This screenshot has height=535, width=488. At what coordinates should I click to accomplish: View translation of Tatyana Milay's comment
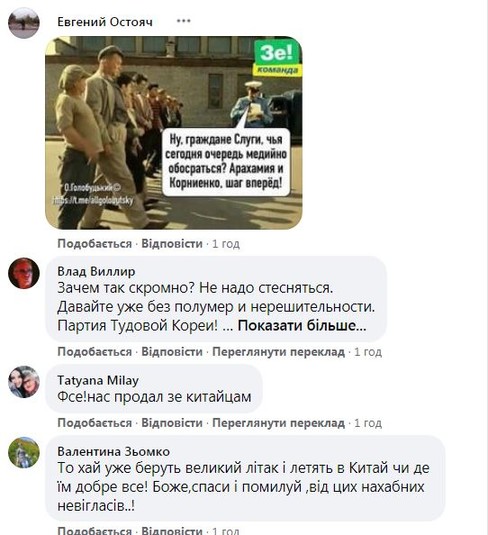click(x=278, y=423)
